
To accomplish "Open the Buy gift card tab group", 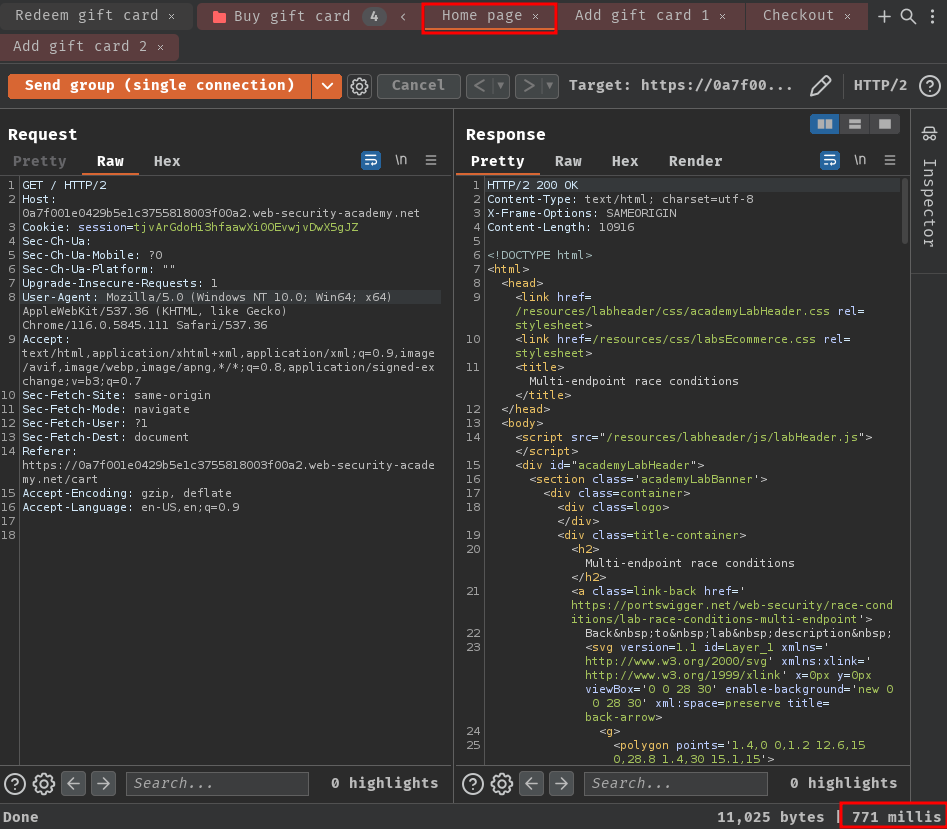I will pos(292,16).
